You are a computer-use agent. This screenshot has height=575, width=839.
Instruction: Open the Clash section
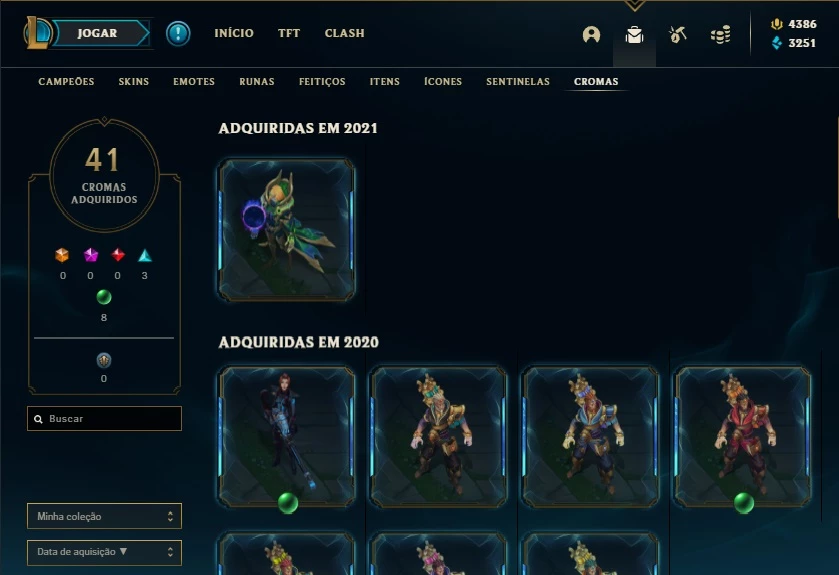click(x=345, y=33)
